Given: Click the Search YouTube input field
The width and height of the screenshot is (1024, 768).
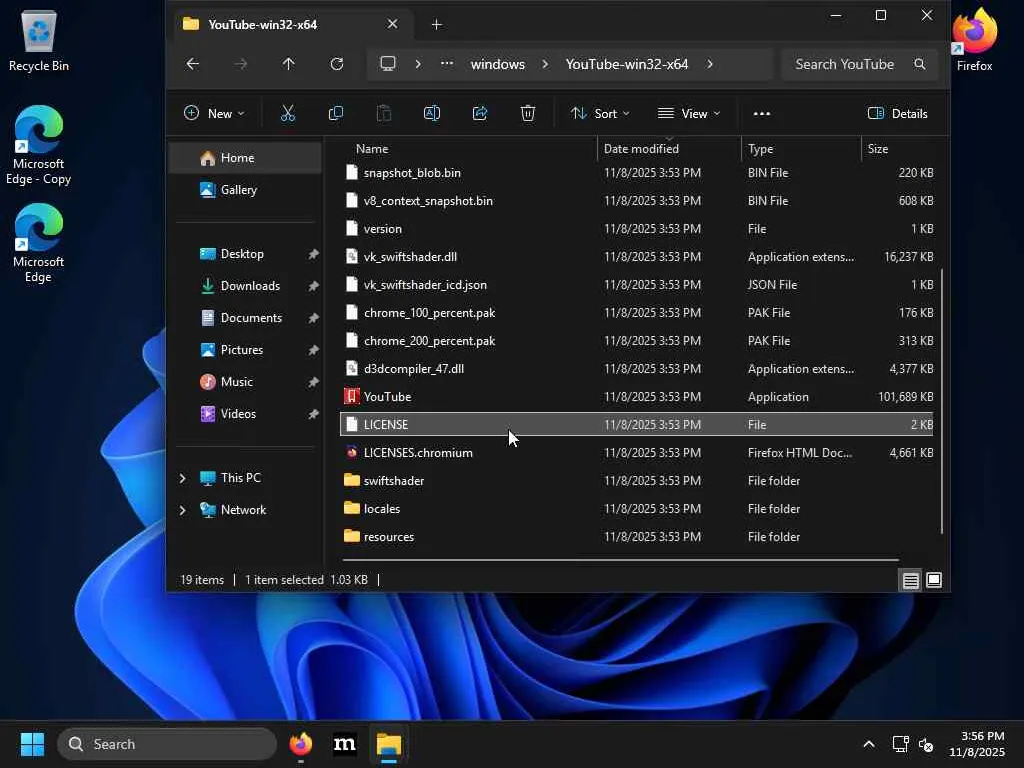Looking at the screenshot, I should pos(860,64).
